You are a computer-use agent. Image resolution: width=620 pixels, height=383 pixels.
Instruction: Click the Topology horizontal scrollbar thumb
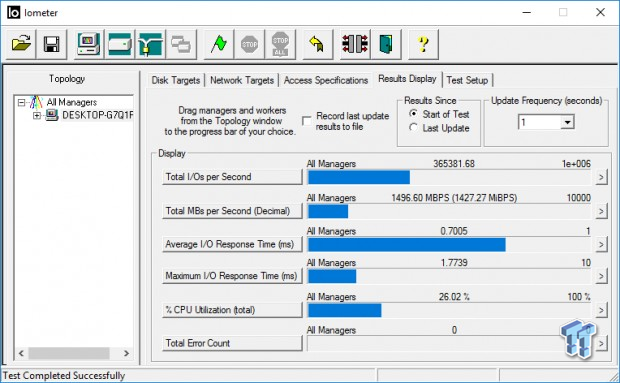point(69,353)
